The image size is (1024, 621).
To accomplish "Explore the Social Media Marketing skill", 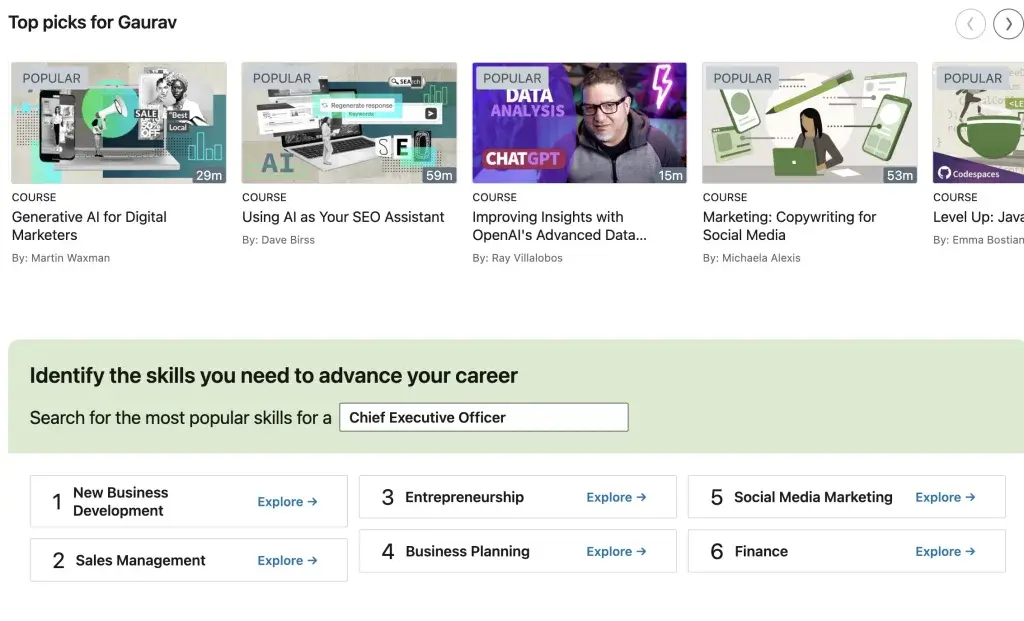I will (x=945, y=497).
